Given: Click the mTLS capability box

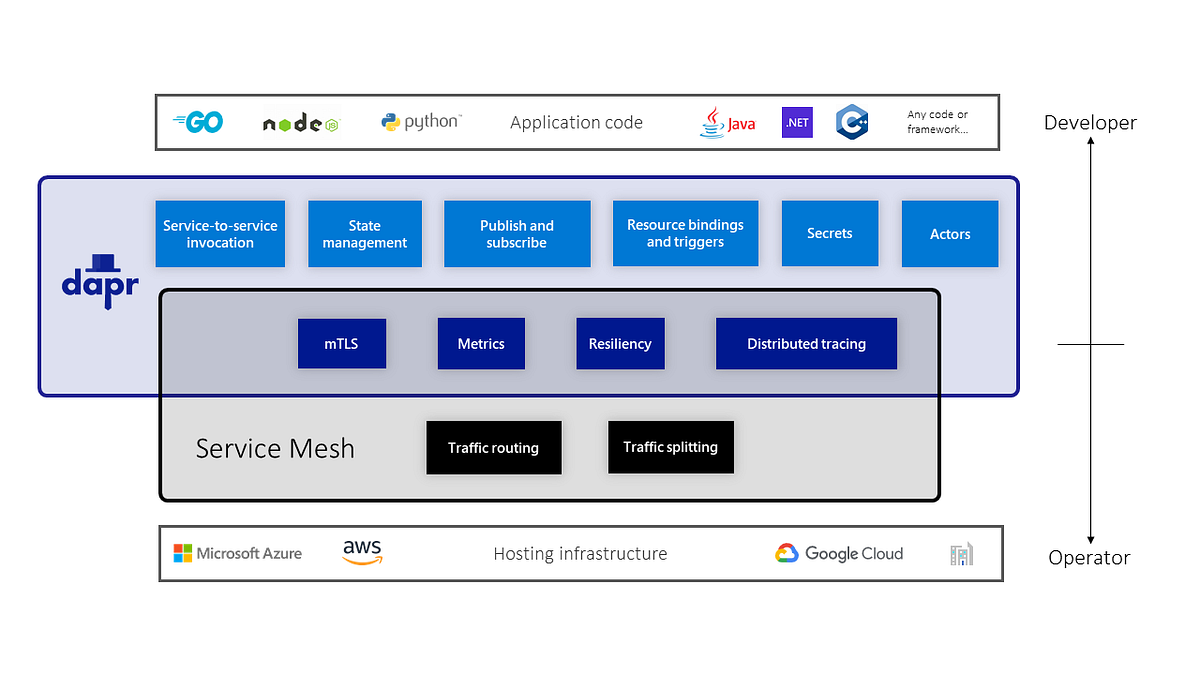Looking at the screenshot, I should [342, 343].
